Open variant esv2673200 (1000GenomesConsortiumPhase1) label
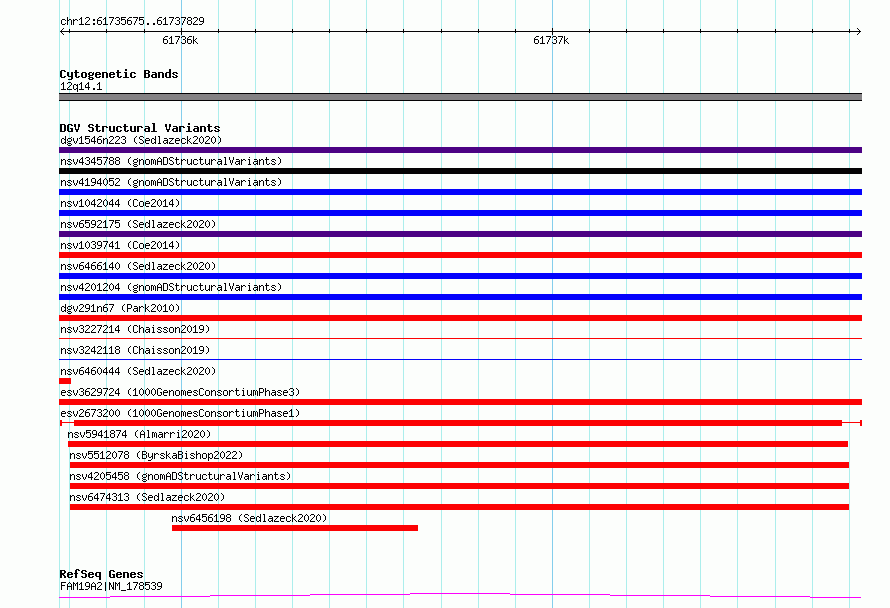The height and width of the screenshot is (608, 890). coord(180,413)
